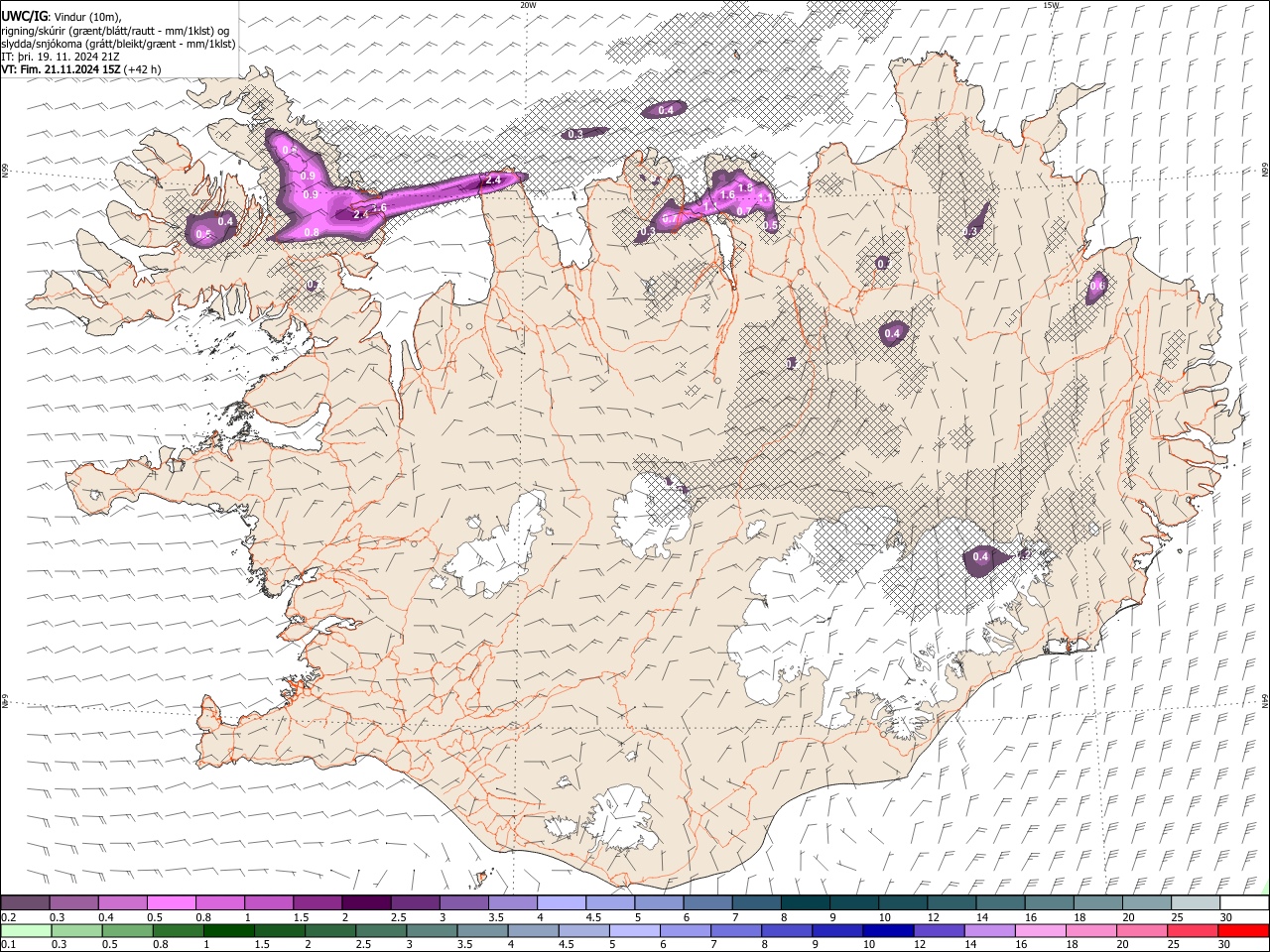The image size is (1270, 952).
Task: Select the IT: þri. 19.11.2024 21Z line
Action: pyautogui.click(x=61, y=57)
